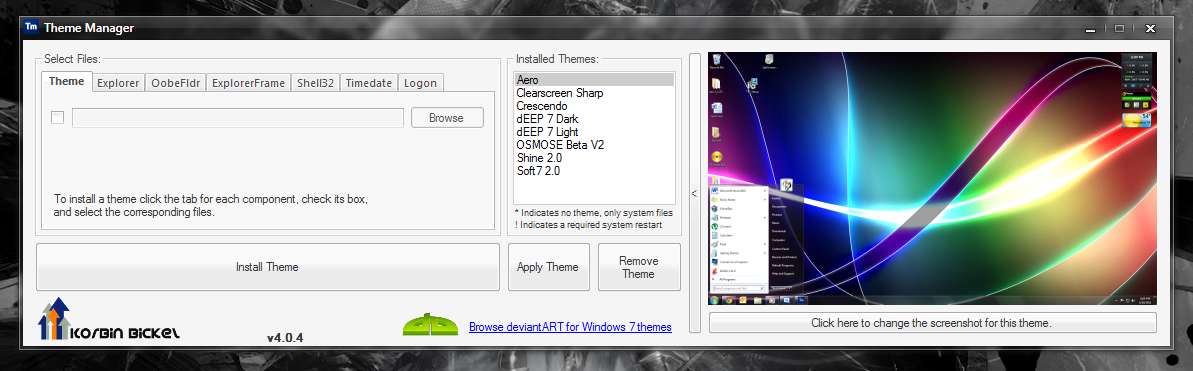
Task: Click the green deviantART logo icon
Action: click(x=431, y=325)
